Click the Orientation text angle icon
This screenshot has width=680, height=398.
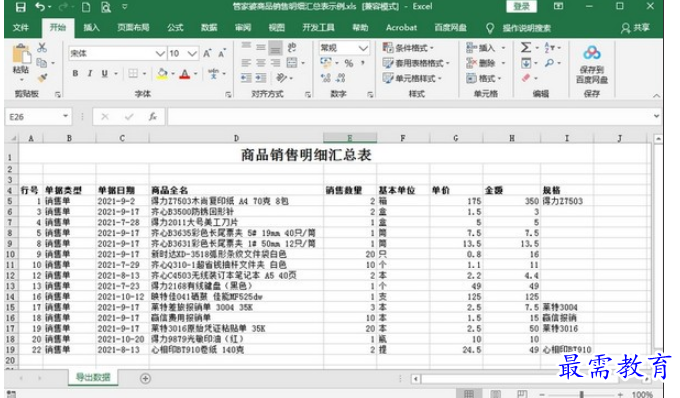tap(281, 78)
